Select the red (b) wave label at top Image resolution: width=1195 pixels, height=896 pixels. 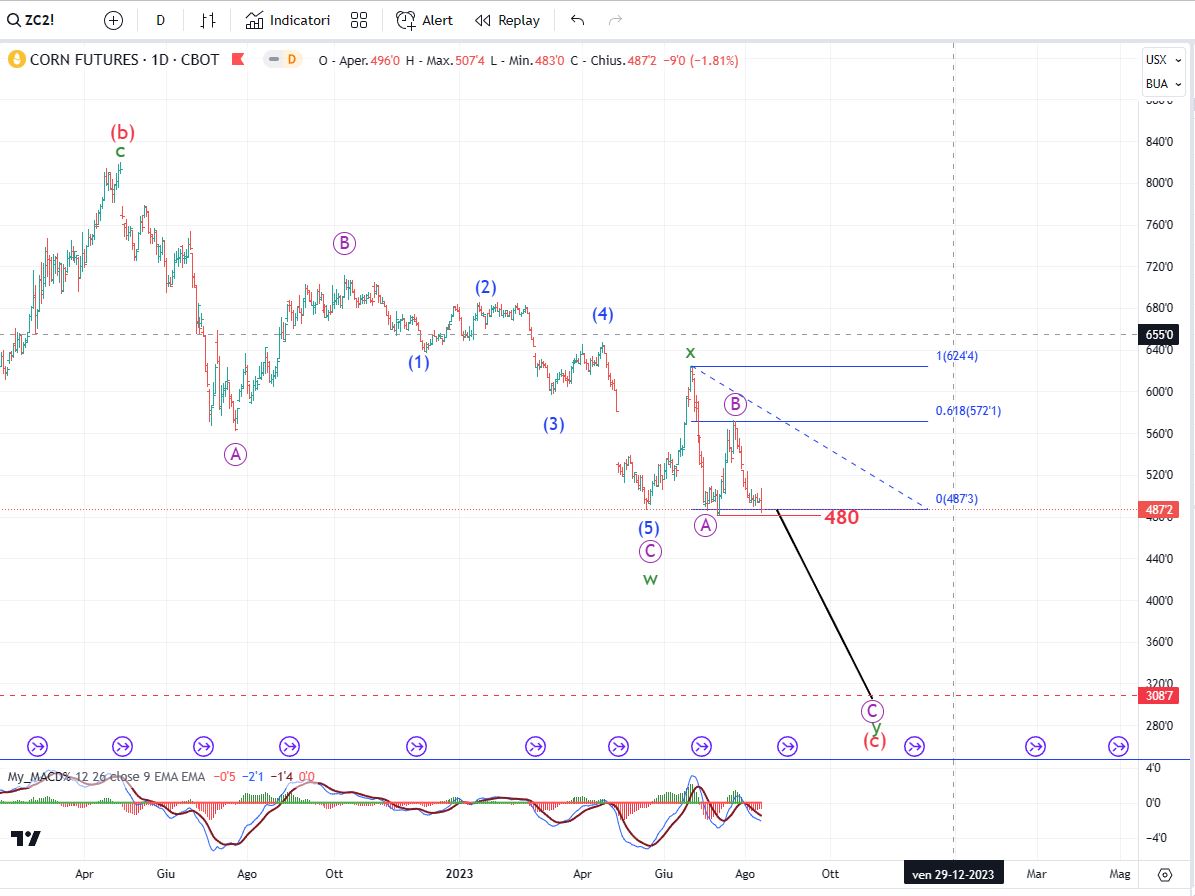click(122, 133)
